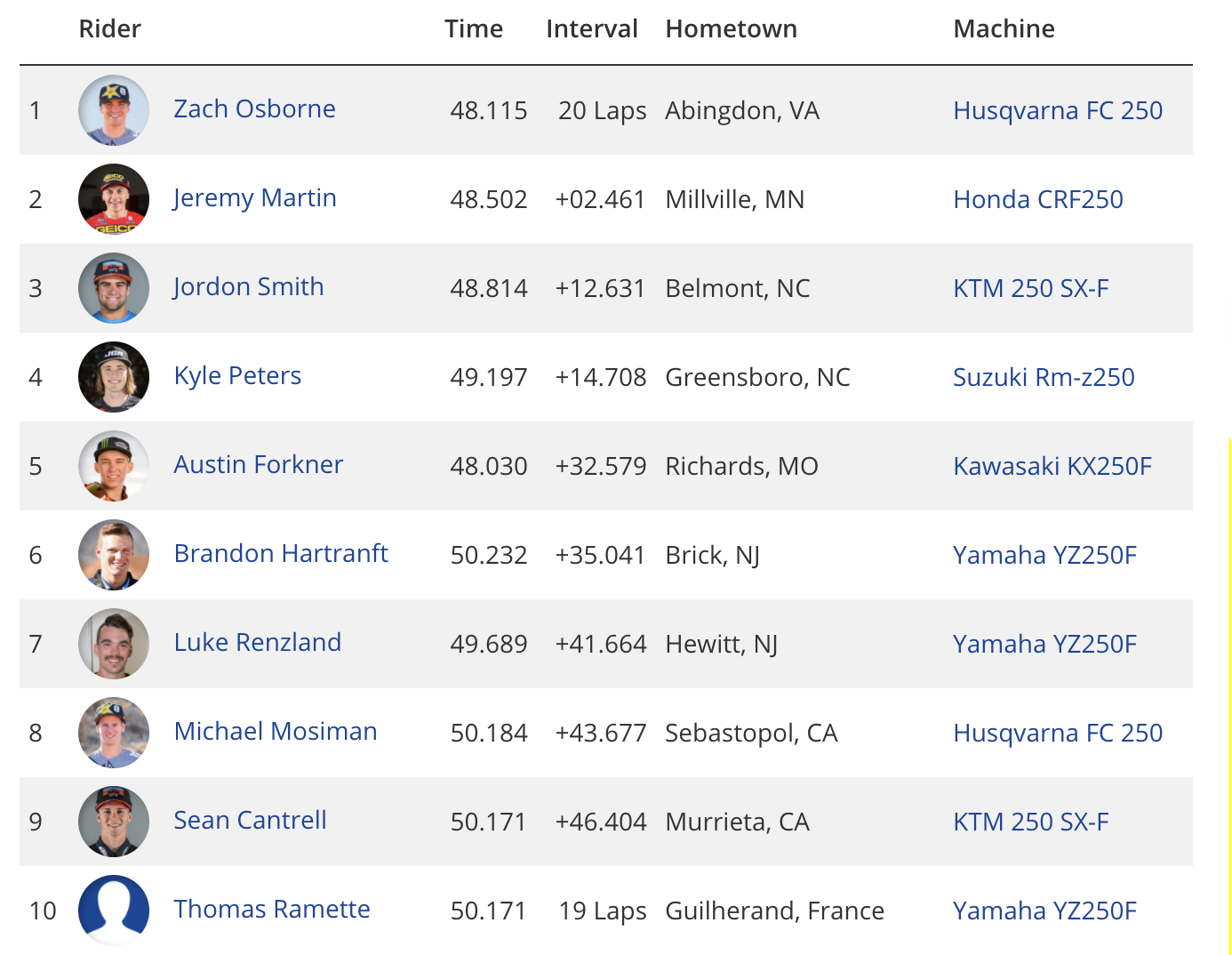Open Kyle Peters' profile photo
Viewport: 1232px width, 955px height.
point(114,377)
